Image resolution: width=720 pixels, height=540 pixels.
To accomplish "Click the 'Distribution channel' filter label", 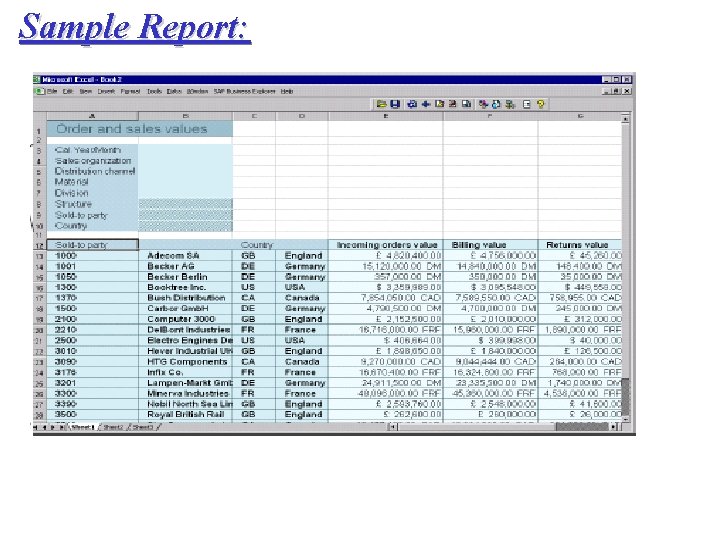I will 95,171.
